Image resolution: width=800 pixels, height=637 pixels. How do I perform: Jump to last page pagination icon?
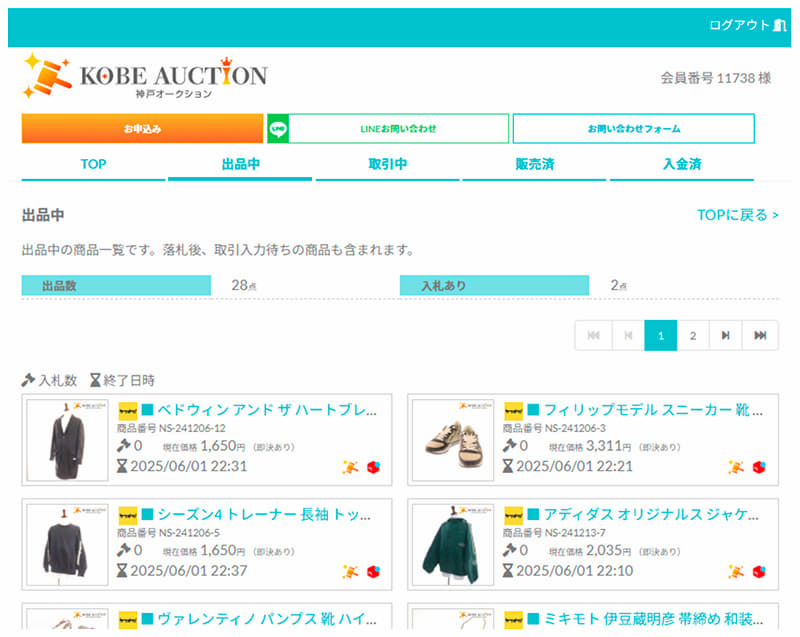point(760,336)
